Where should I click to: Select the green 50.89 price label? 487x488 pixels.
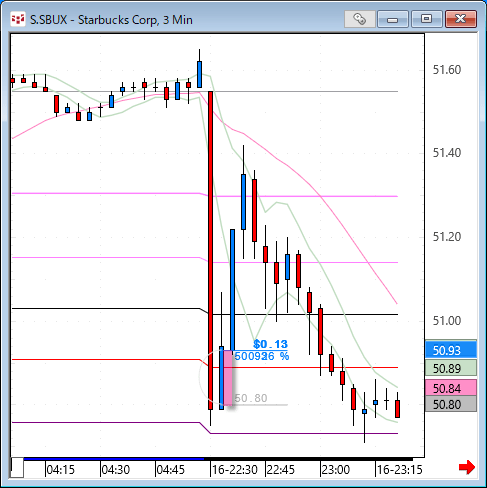point(451,368)
